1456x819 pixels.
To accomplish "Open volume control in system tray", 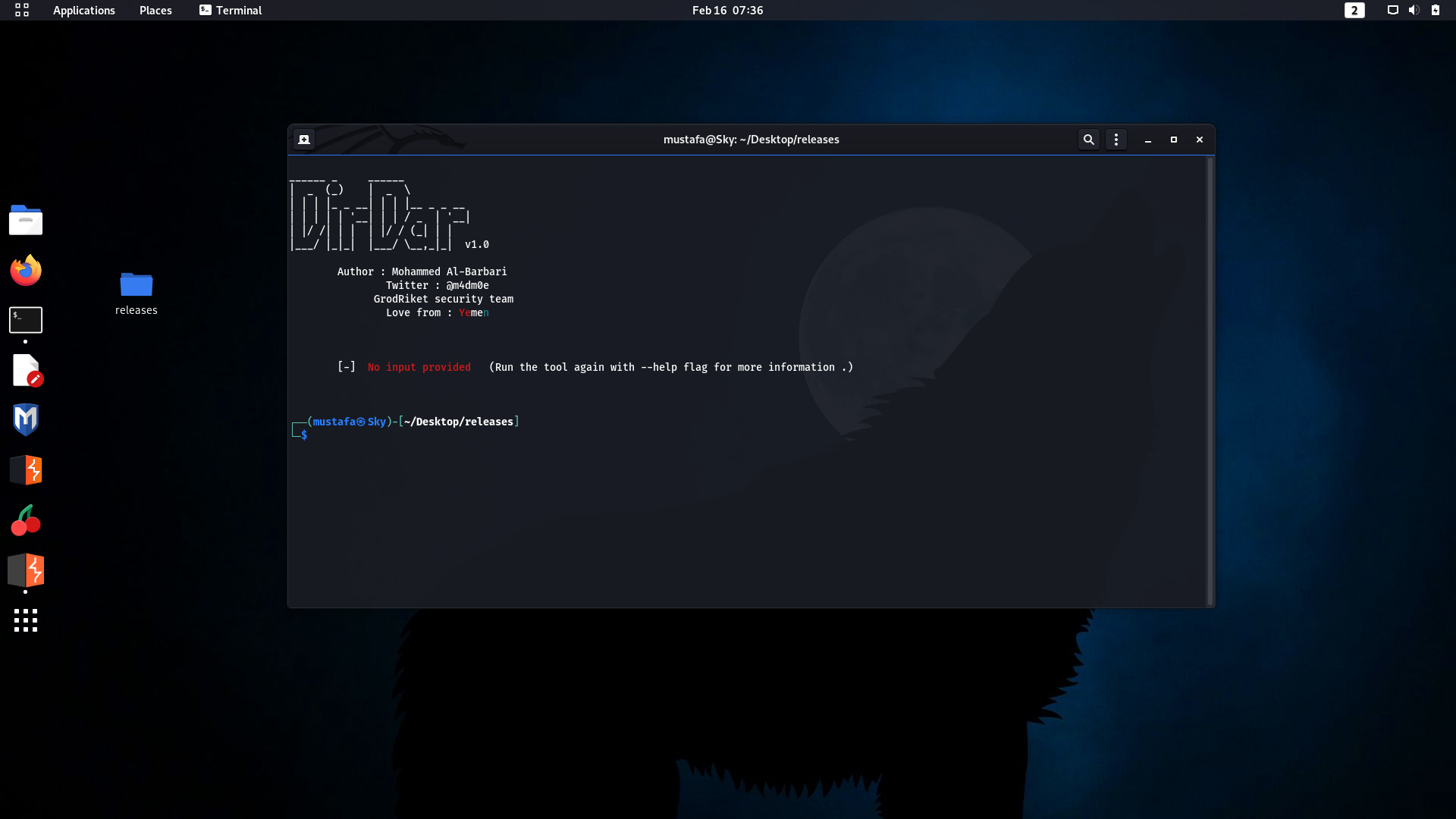I will point(1414,11).
